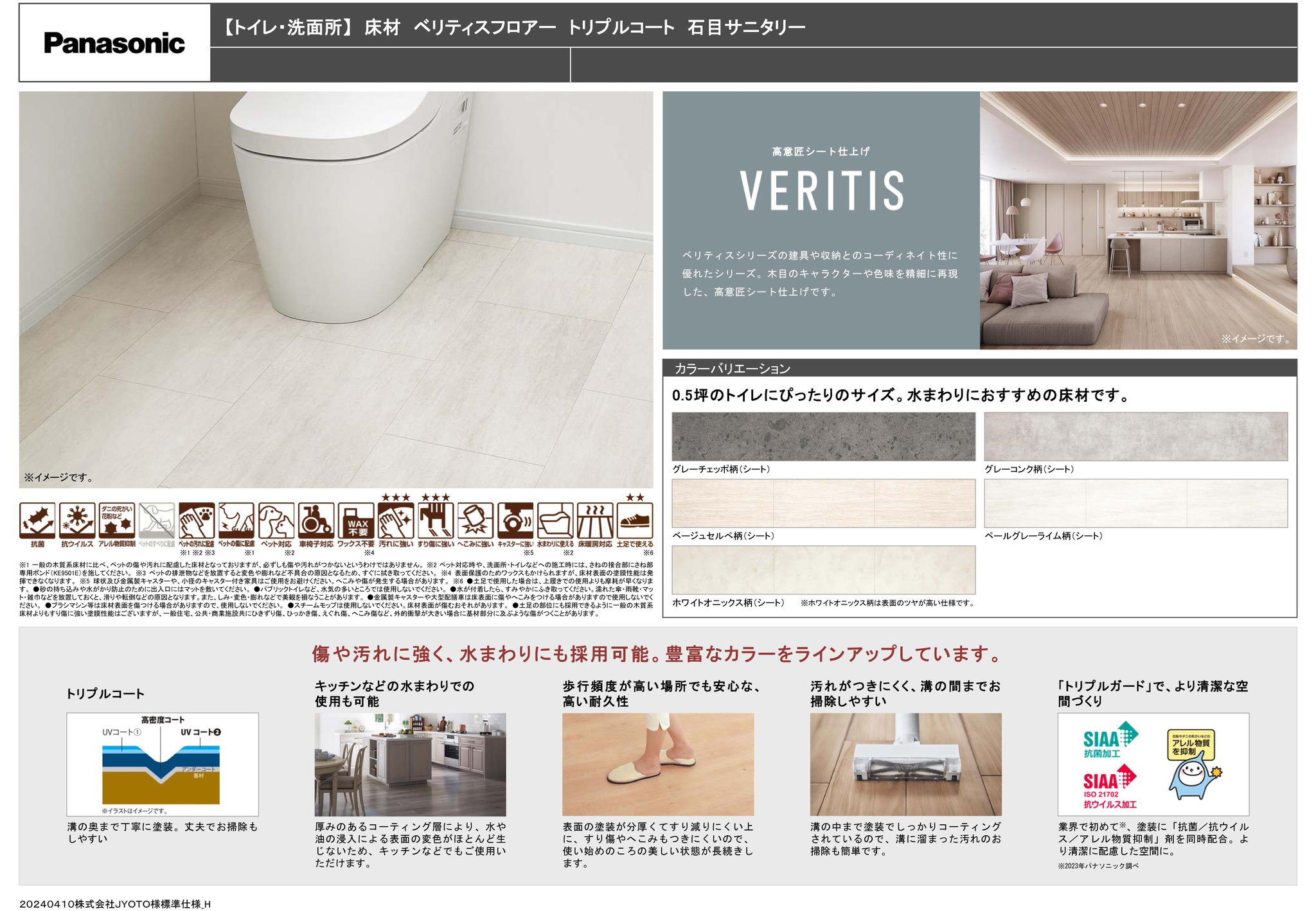
Task: Click the アレル物質抑制 allergen icon
Action: click(117, 520)
